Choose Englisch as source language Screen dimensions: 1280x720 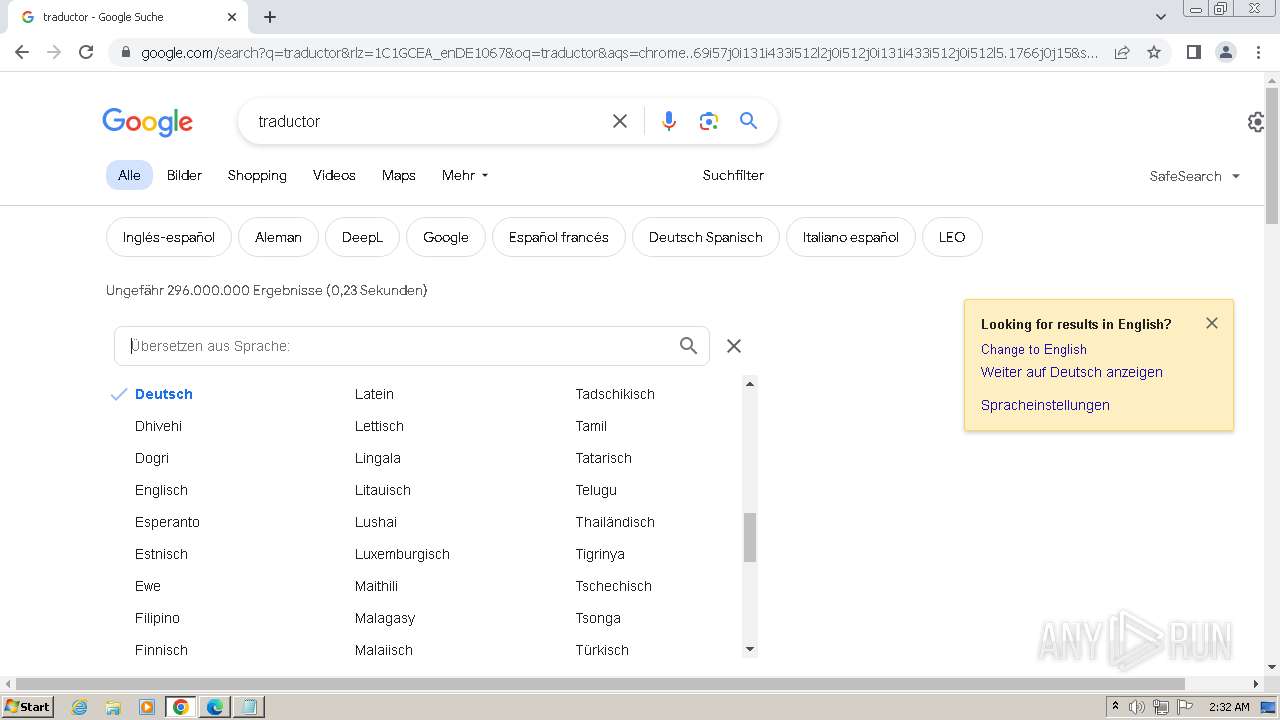point(161,490)
